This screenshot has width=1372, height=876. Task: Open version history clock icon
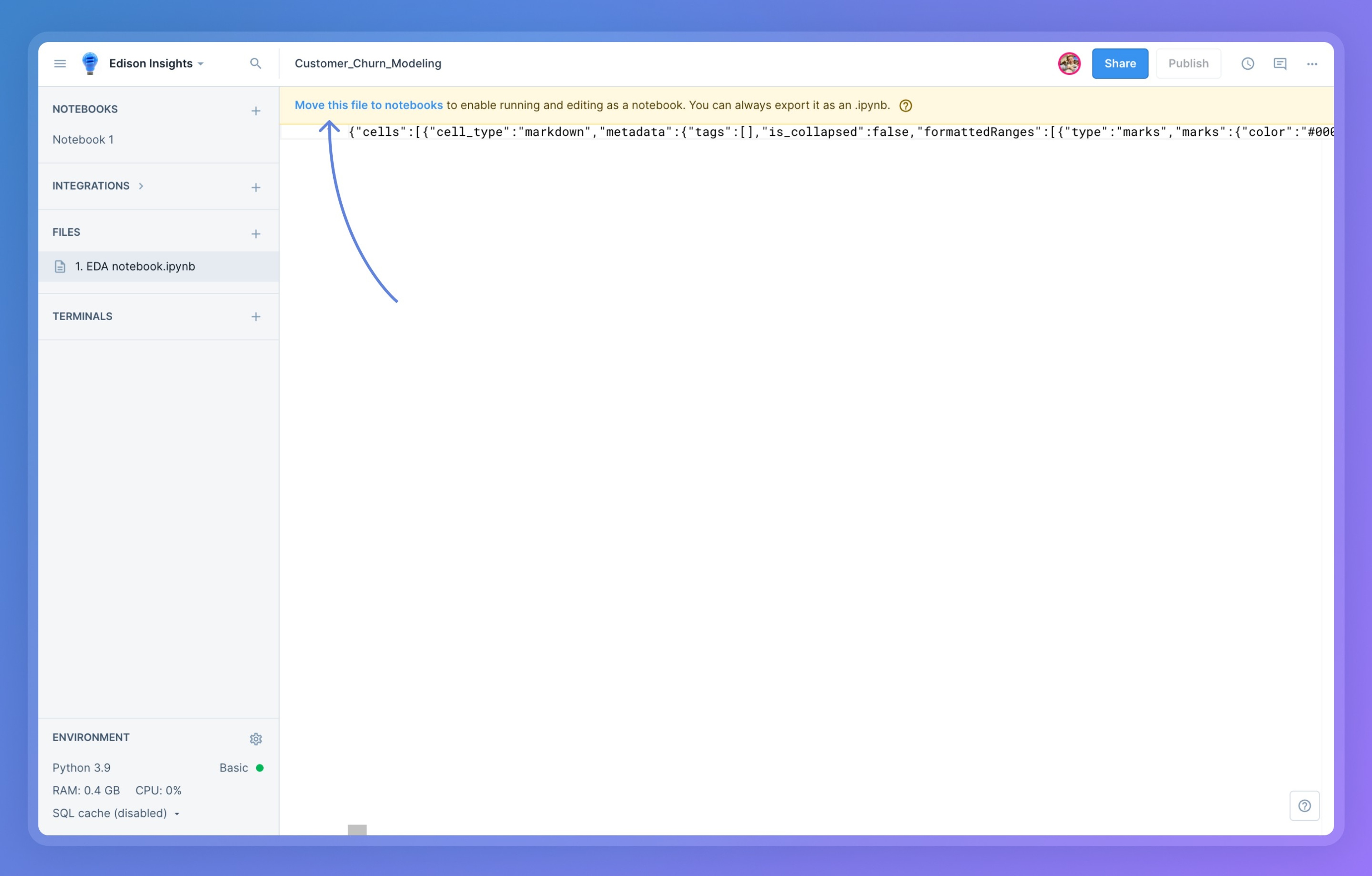pos(1247,63)
